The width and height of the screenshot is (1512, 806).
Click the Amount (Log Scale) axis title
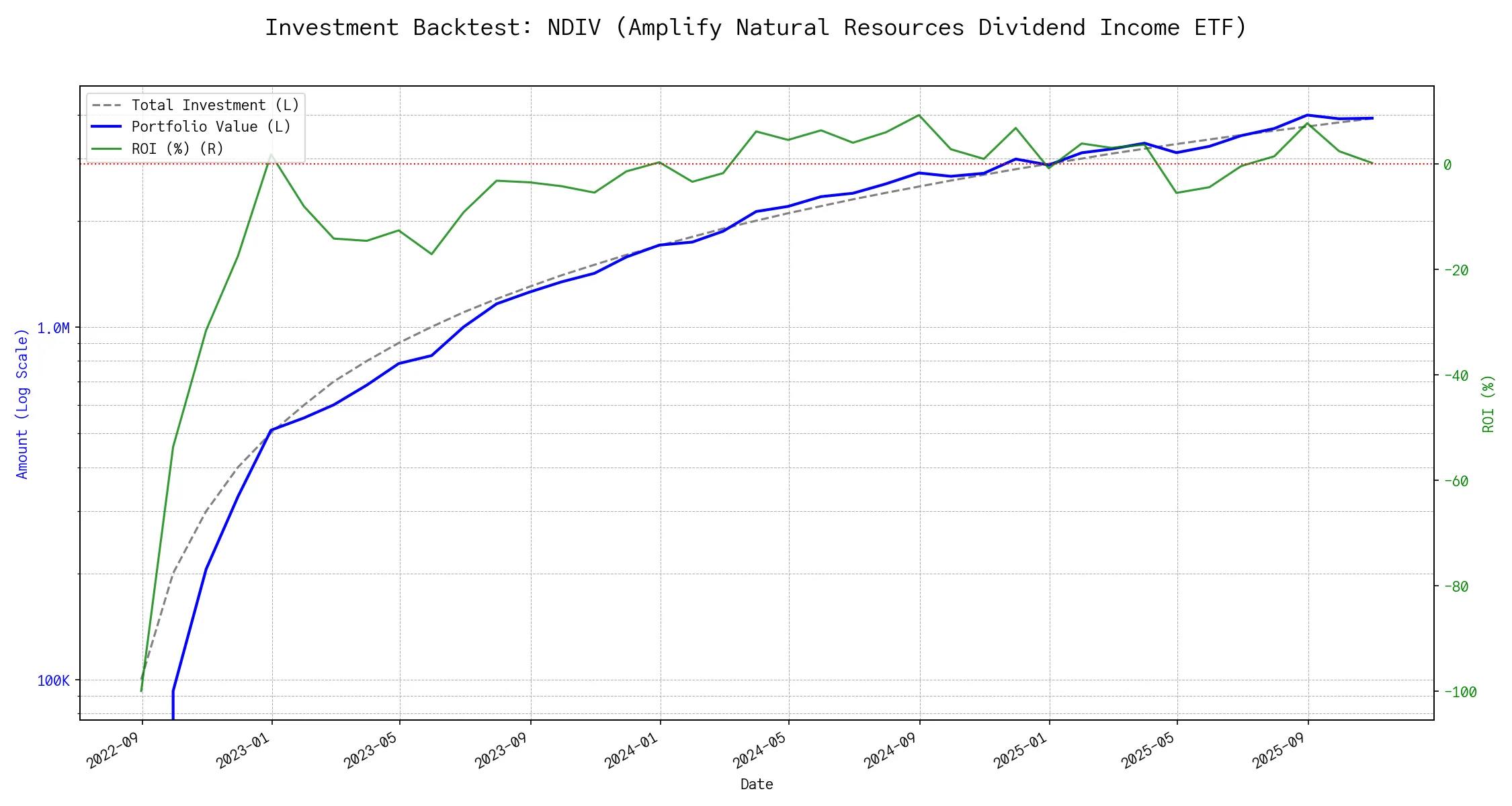pos(22,404)
